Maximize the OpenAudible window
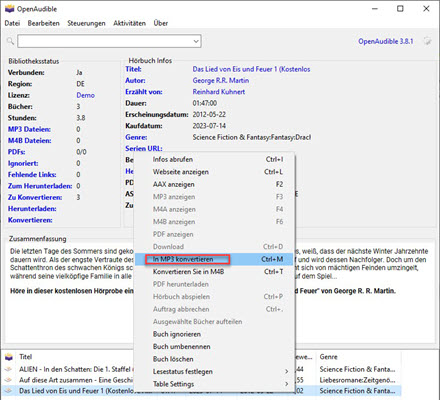This screenshot has width=440, height=400. click(x=400, y=9)
